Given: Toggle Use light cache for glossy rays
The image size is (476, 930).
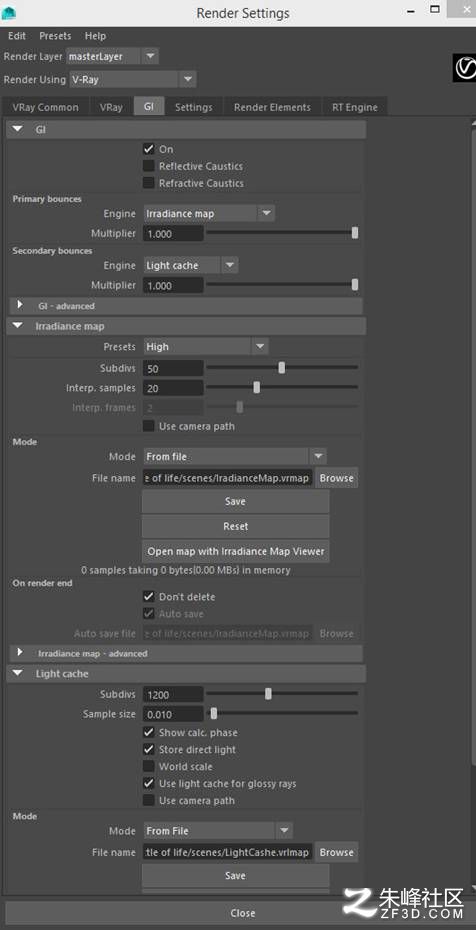Looking at the screenshot, I should click(149, 784).
